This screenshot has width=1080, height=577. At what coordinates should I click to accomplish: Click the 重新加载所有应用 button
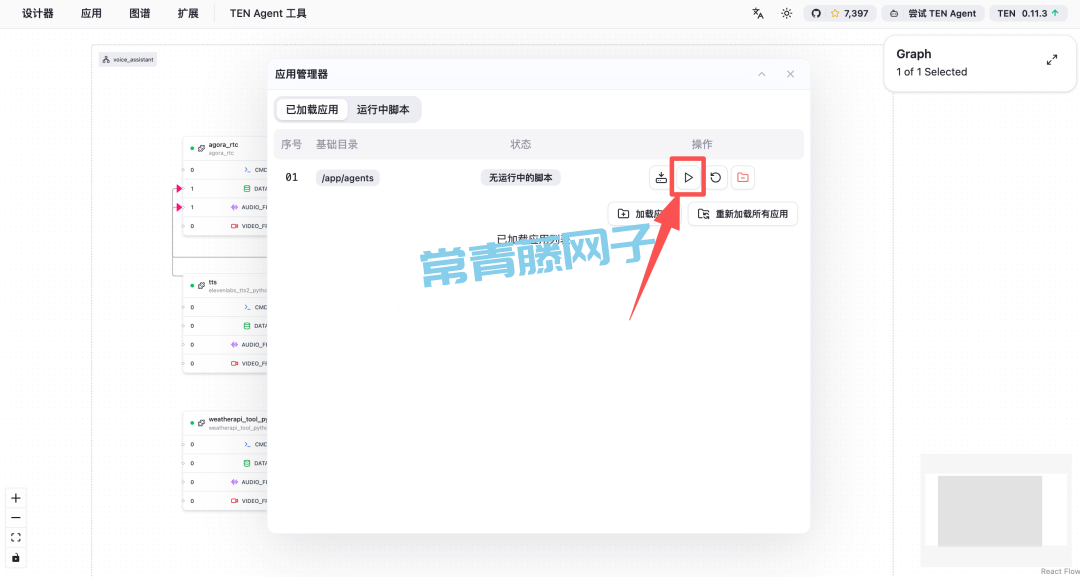coord(742,214)
